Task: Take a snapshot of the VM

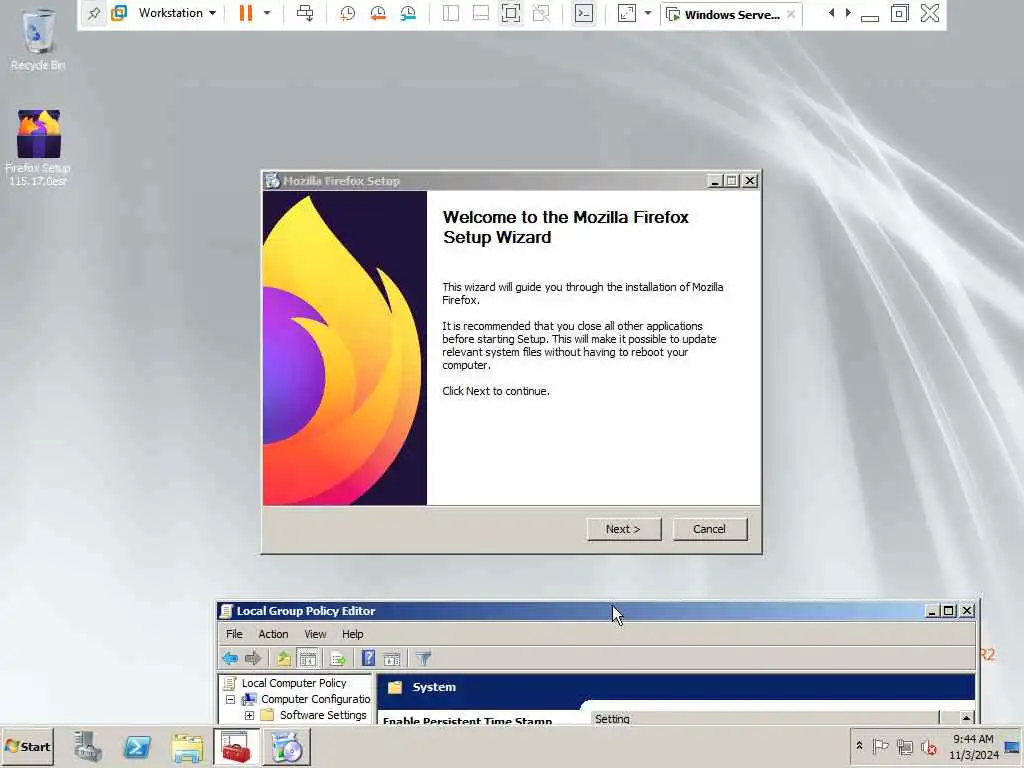Action: [x=347, y=13]
